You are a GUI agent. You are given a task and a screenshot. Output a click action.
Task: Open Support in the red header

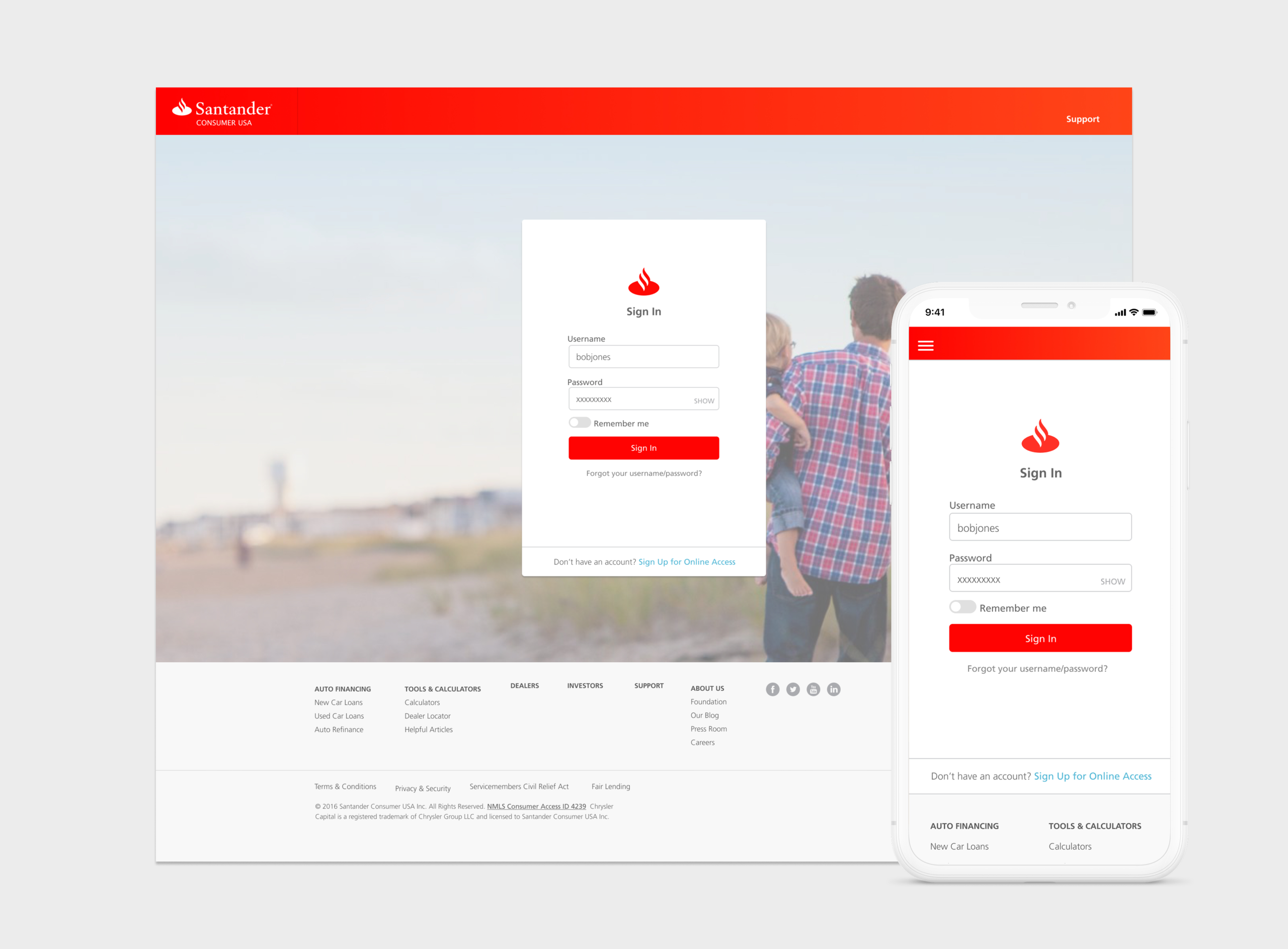click(1082, 119)
